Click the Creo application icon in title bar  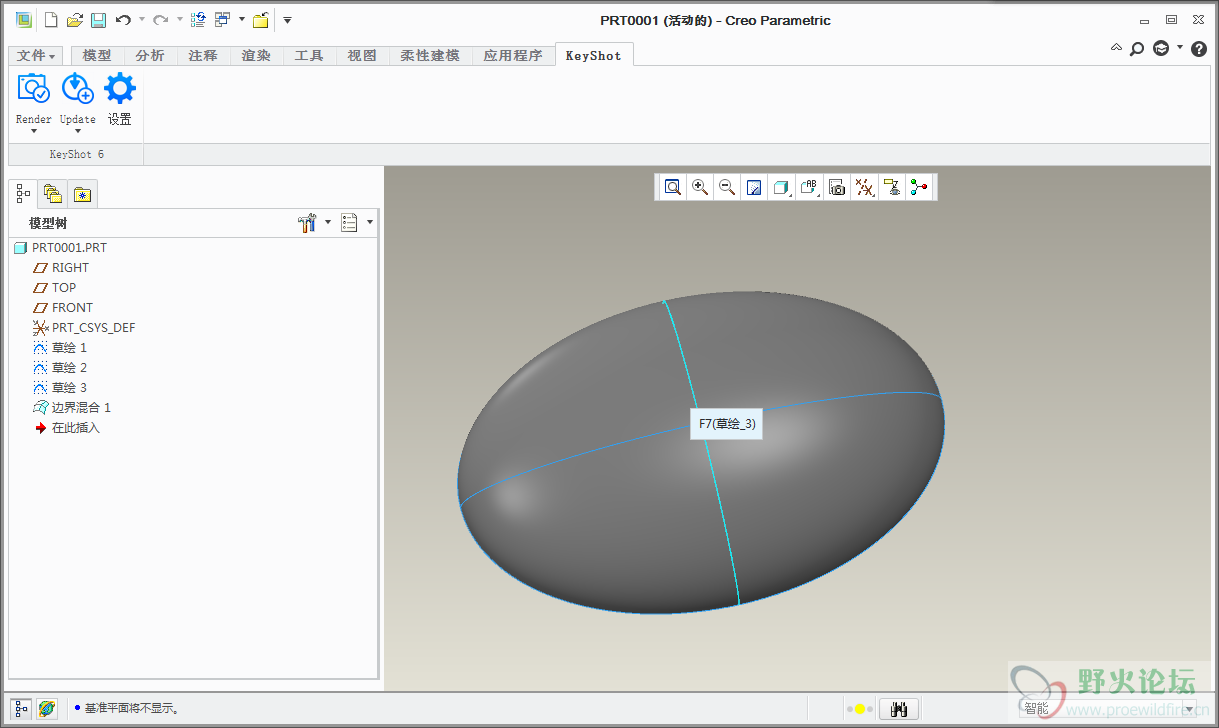coord(23,20)
